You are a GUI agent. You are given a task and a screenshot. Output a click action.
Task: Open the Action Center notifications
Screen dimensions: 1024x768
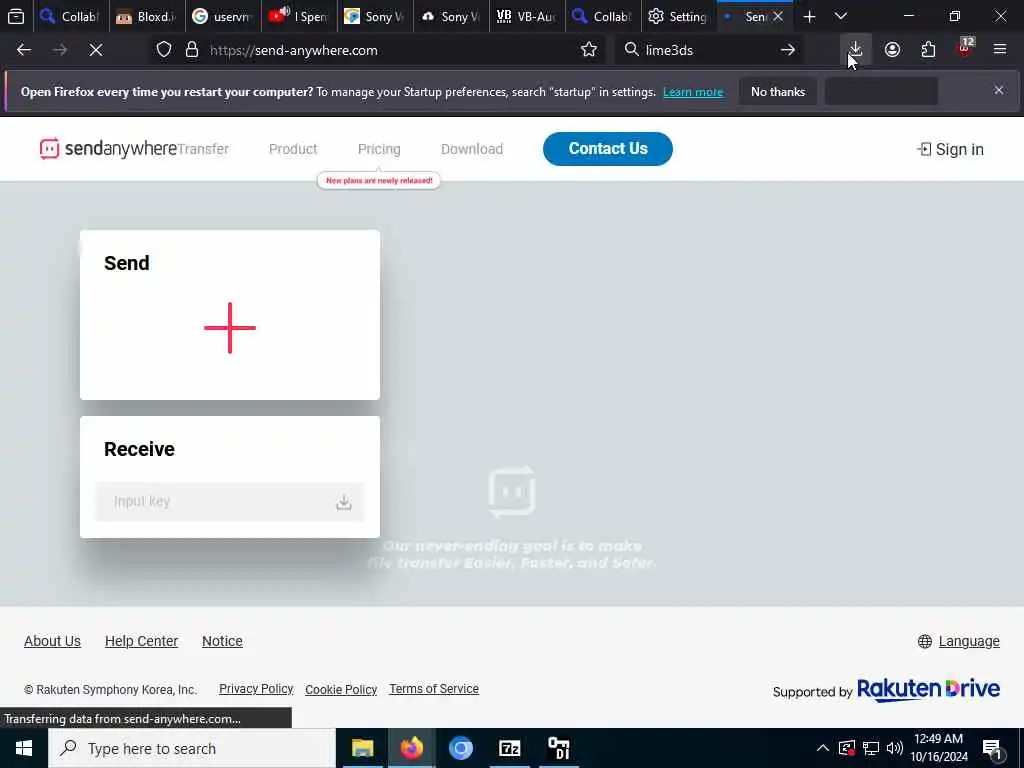tap(993, 749)
